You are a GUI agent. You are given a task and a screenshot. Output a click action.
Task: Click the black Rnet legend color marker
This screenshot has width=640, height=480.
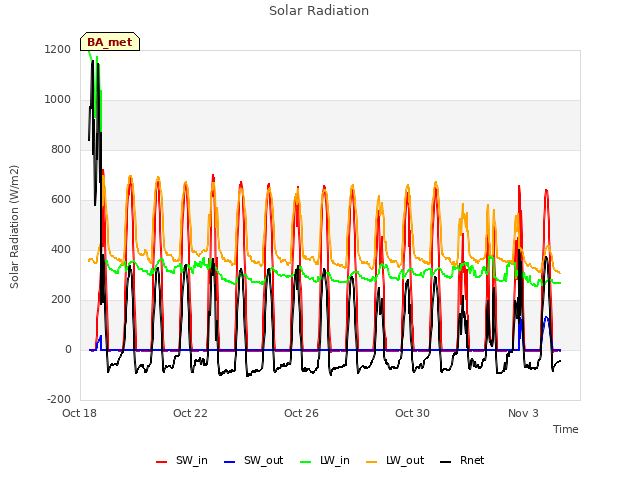point(446,462)
